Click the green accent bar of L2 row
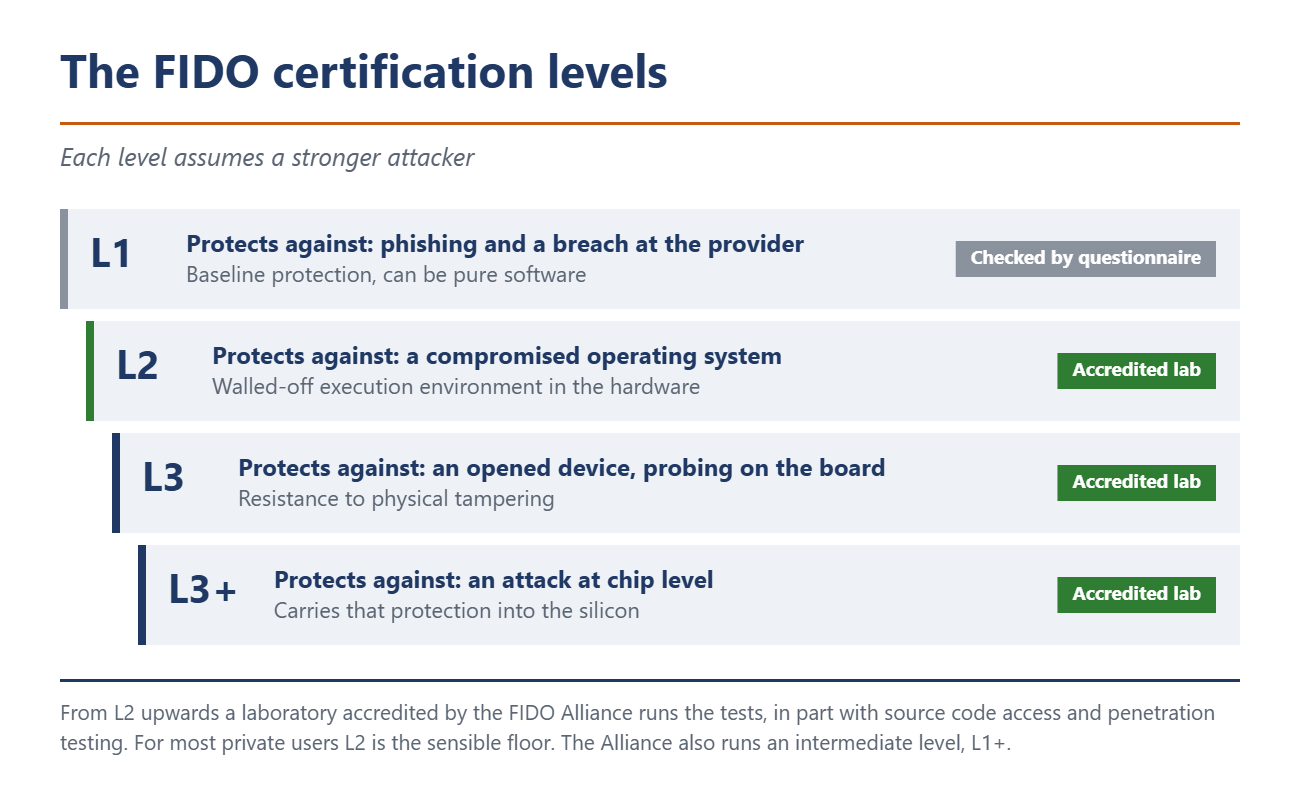 [90, 371]
